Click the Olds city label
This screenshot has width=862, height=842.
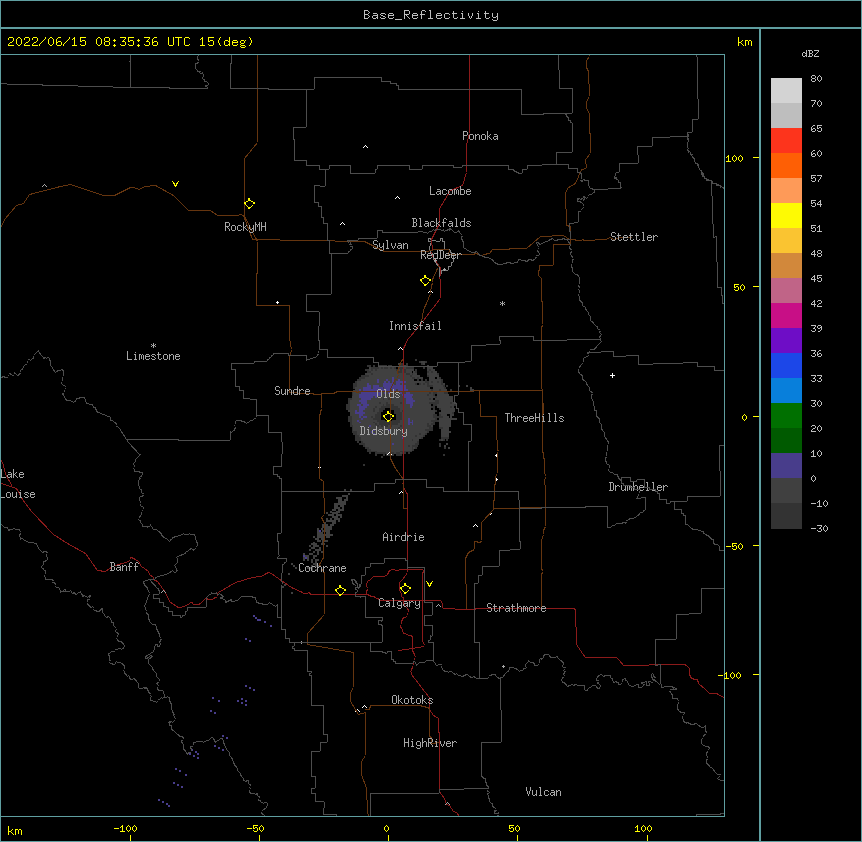point(388,394)
